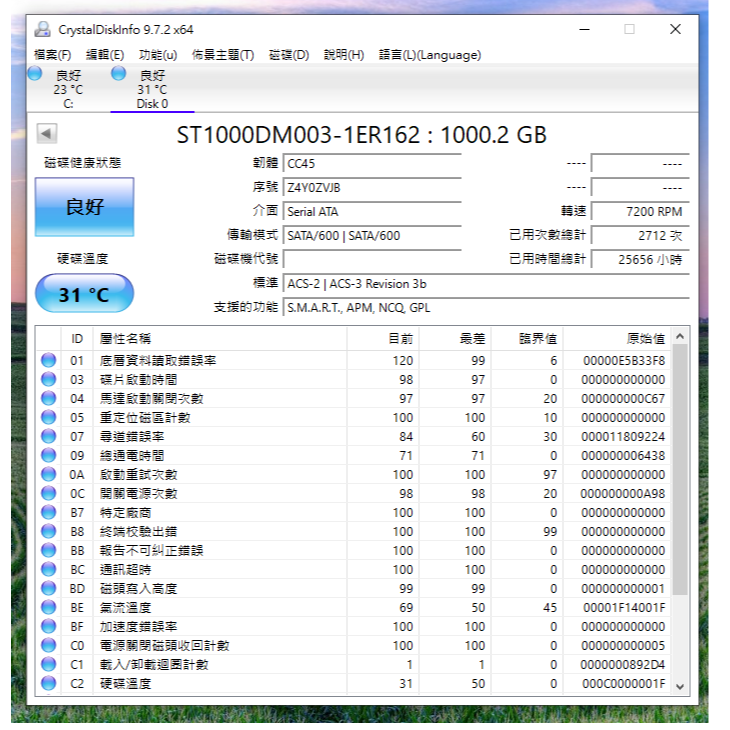Screen dimensions: 730x730
Task: Click the status orb of attribute BB
Action: [48, 551]
